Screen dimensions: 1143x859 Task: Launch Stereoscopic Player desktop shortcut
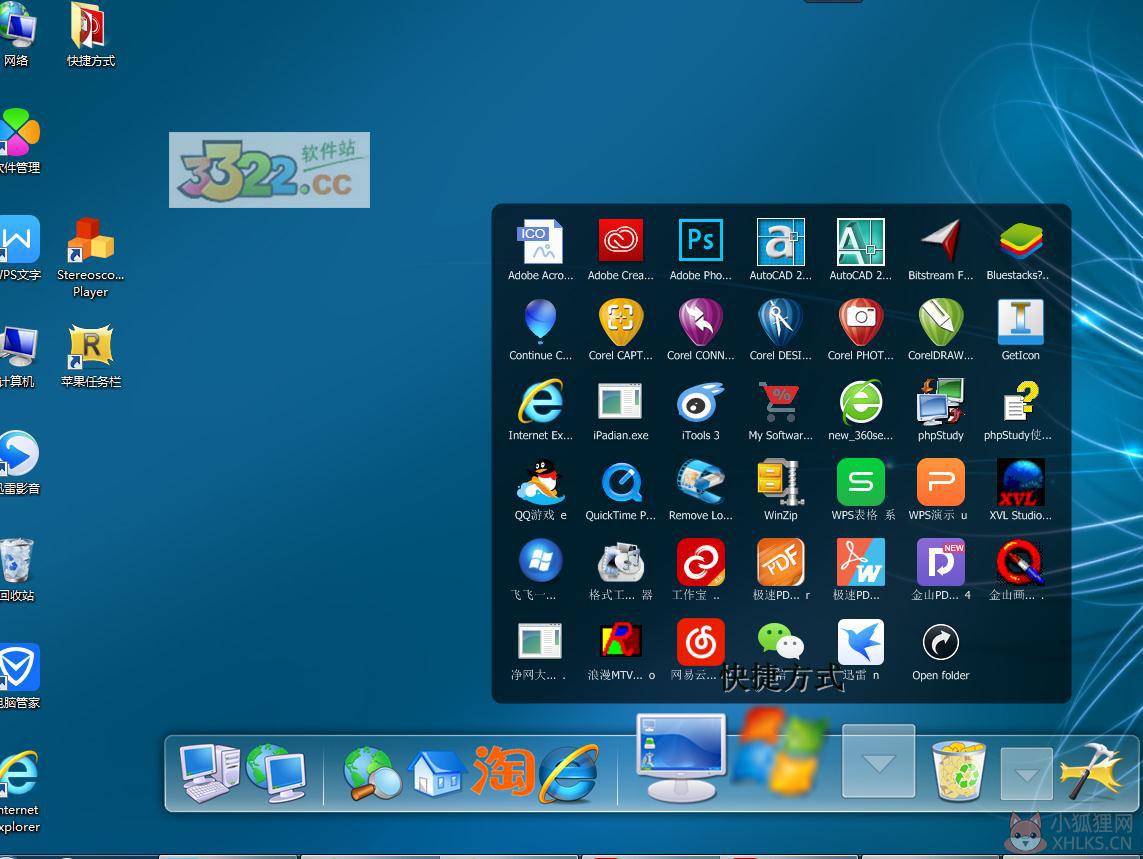(90, 257)
